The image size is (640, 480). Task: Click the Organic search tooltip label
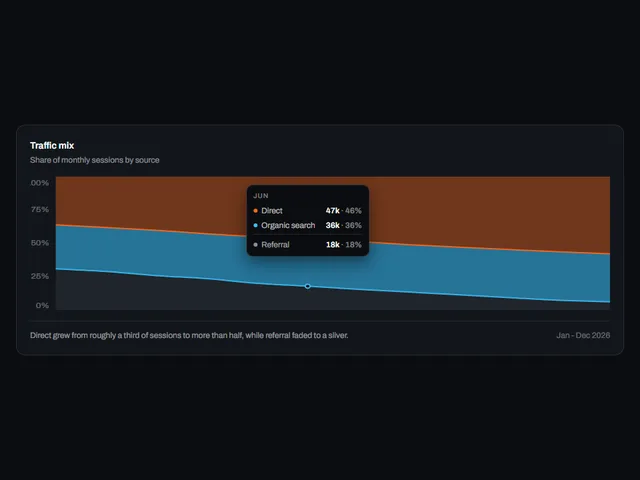pos(288,225)
